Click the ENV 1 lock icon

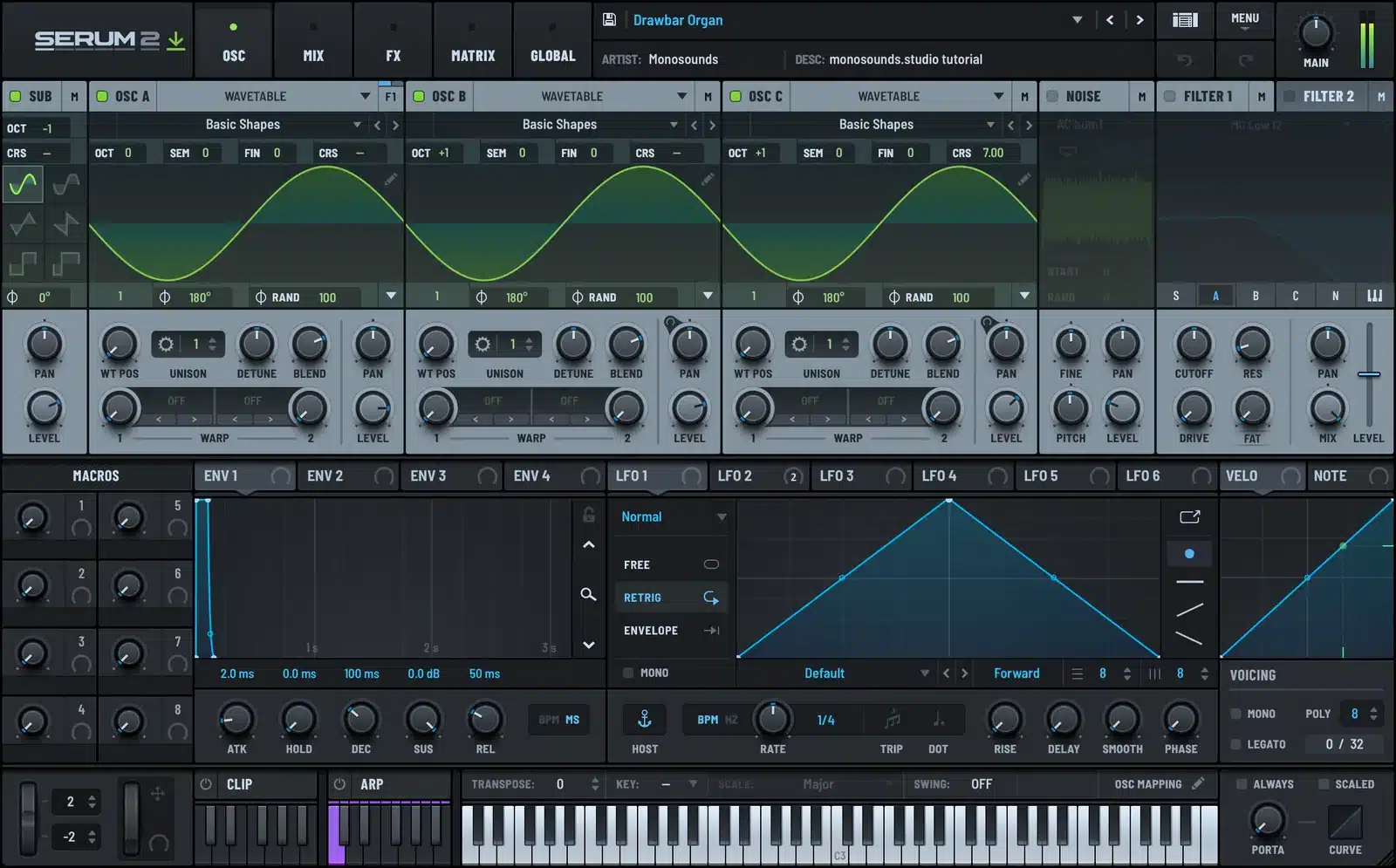tap(589, 515)
